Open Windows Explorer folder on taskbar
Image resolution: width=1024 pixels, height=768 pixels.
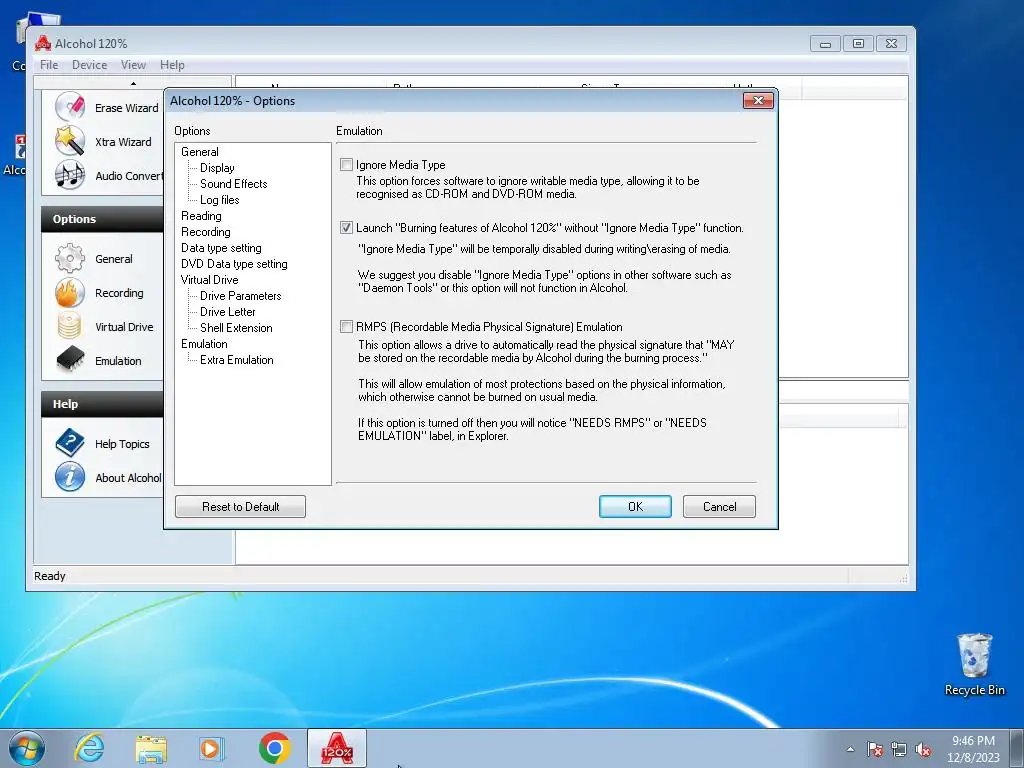(151, 748)
